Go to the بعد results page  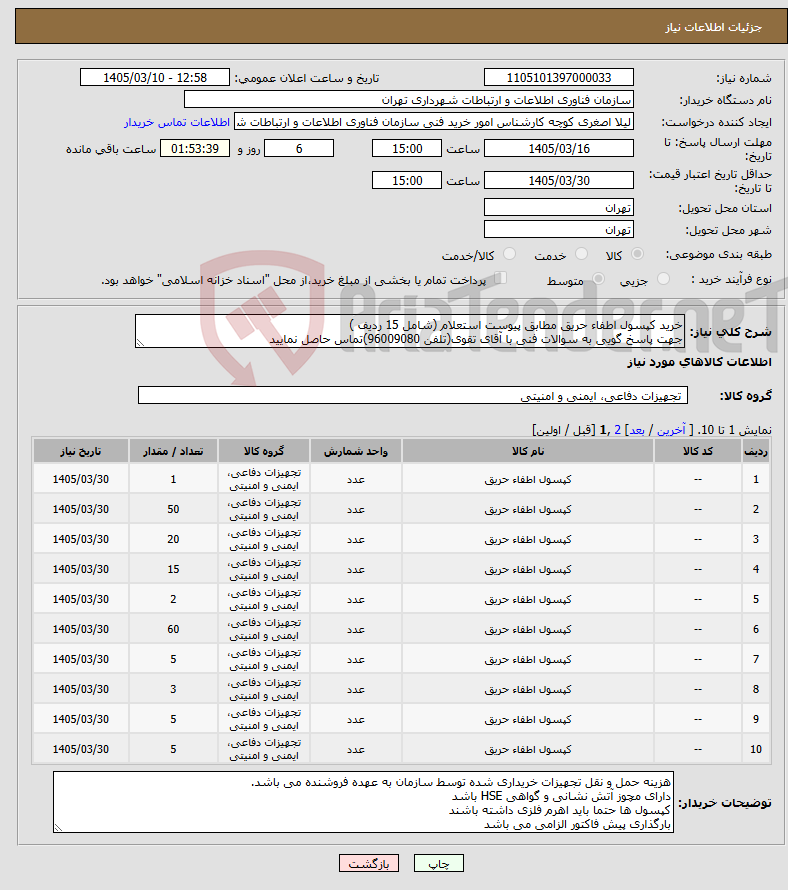637,430
